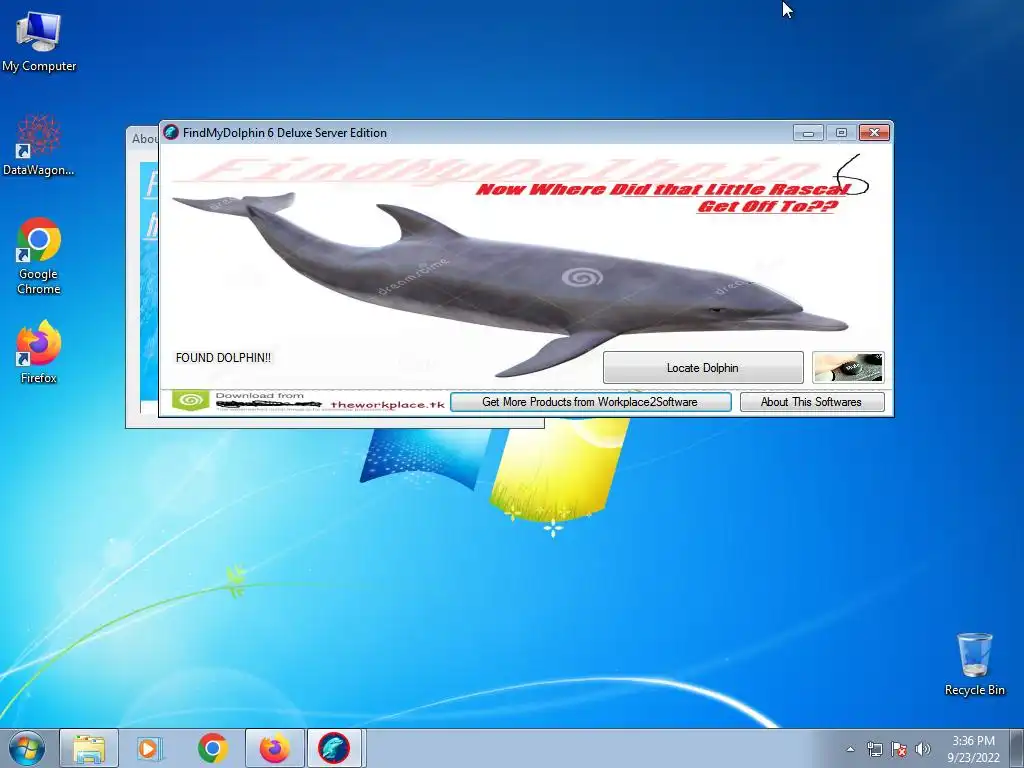Switch to Firefox in taskbar

coord(275,748)
